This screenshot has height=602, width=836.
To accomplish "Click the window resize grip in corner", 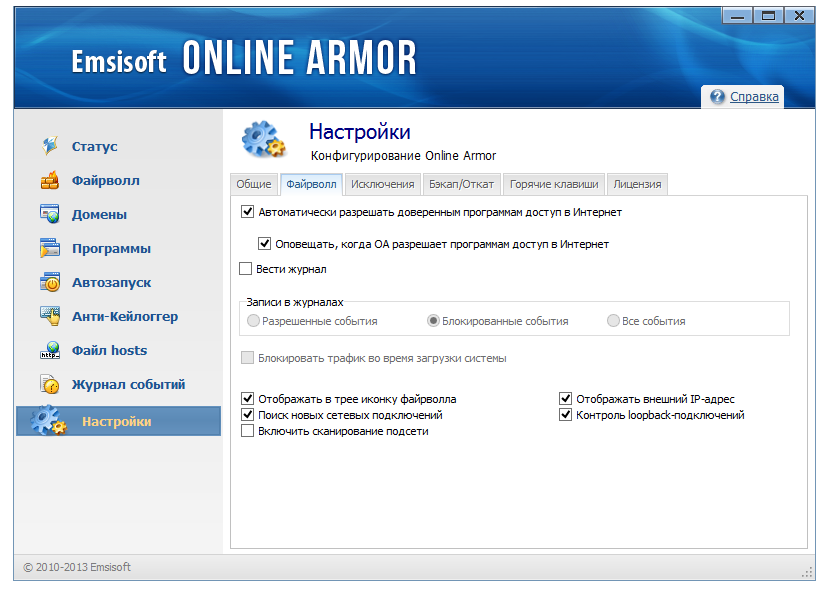I will pos(807,572).
